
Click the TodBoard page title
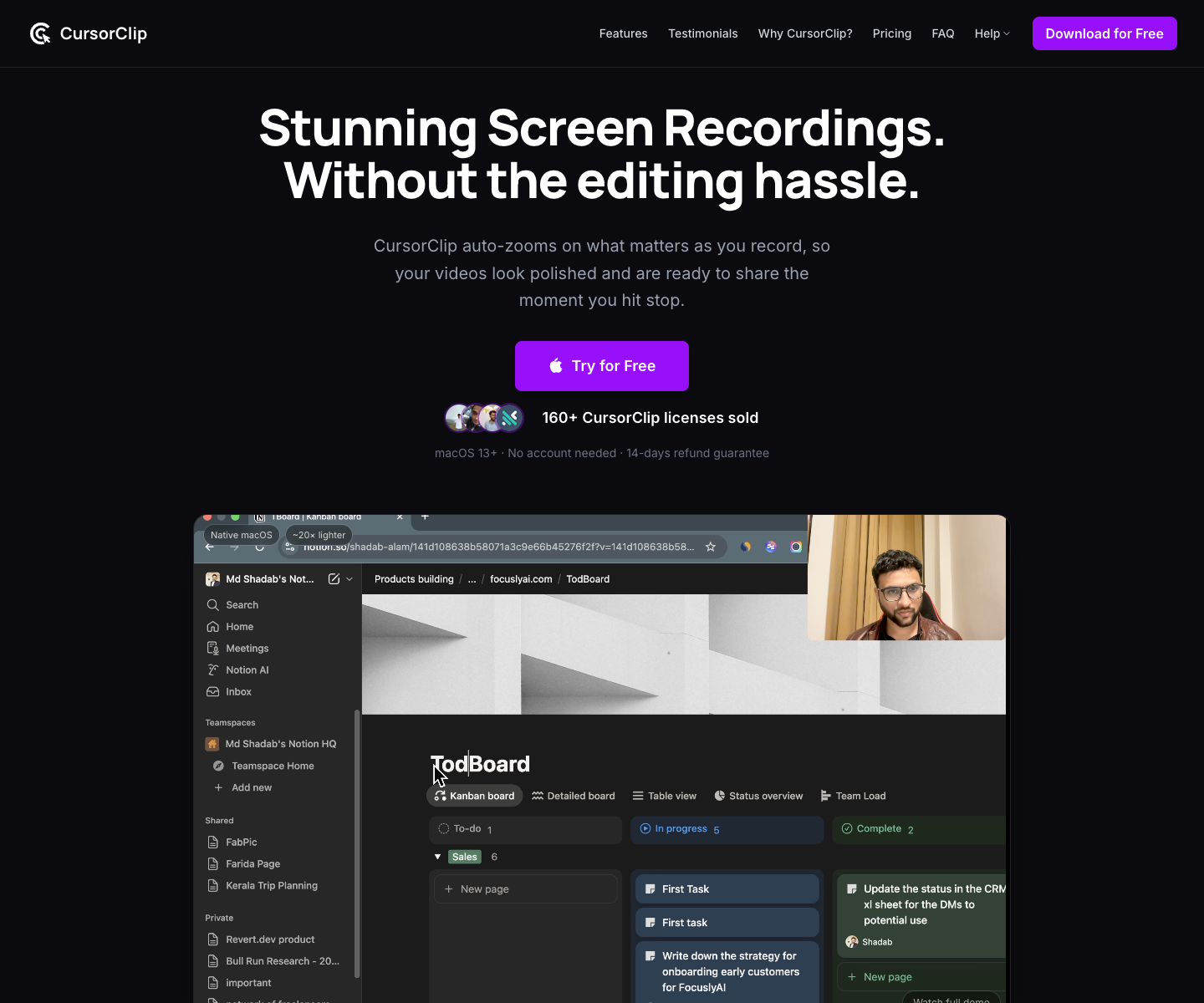(480, 764)
